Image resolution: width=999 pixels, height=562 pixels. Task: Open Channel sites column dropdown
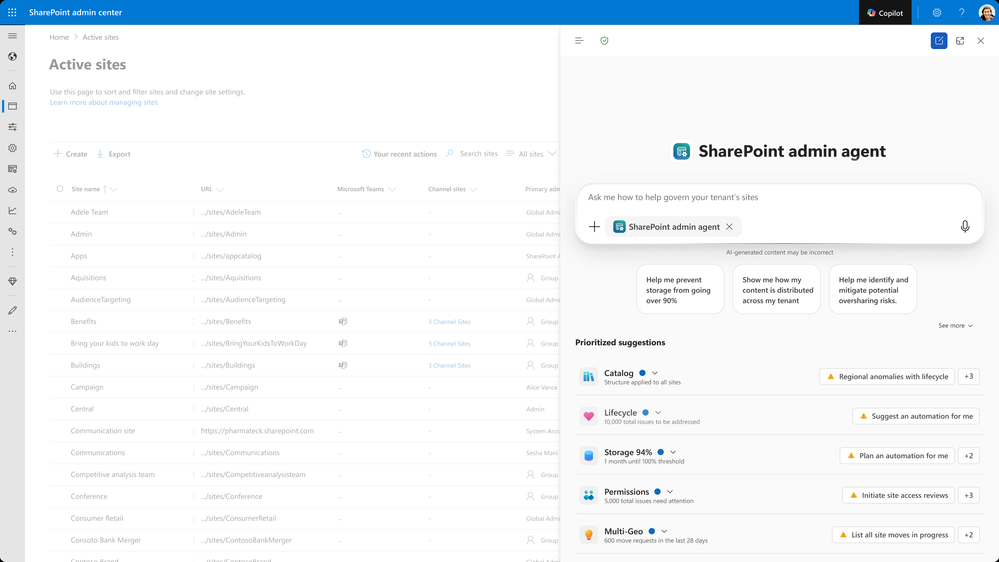473,189
